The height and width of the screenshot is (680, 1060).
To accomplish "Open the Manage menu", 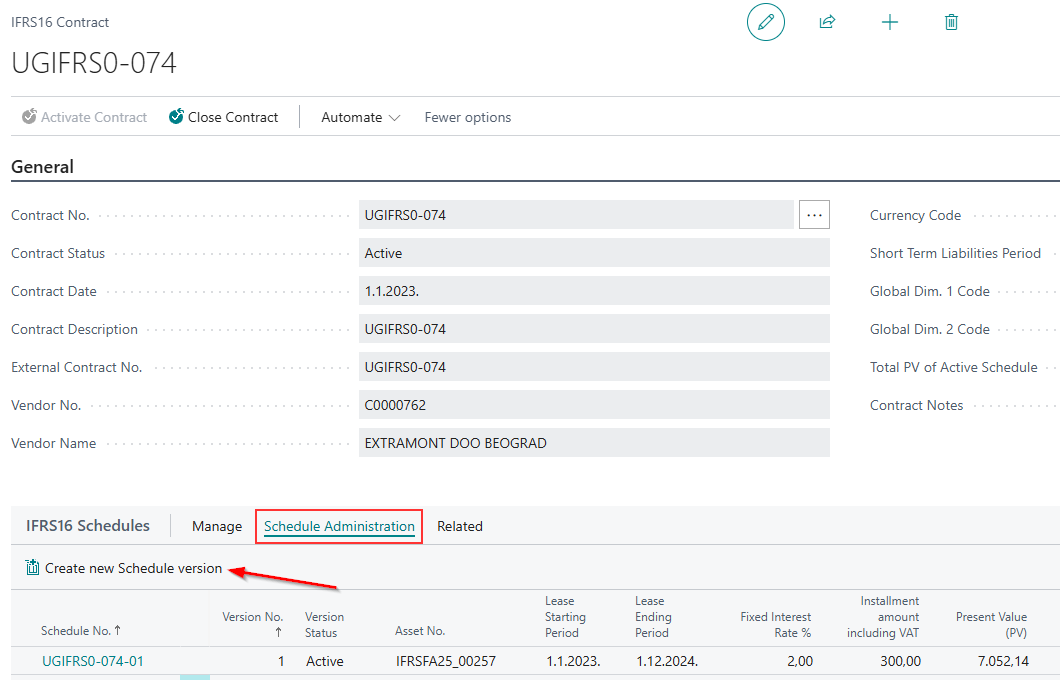I will (217, 526).
